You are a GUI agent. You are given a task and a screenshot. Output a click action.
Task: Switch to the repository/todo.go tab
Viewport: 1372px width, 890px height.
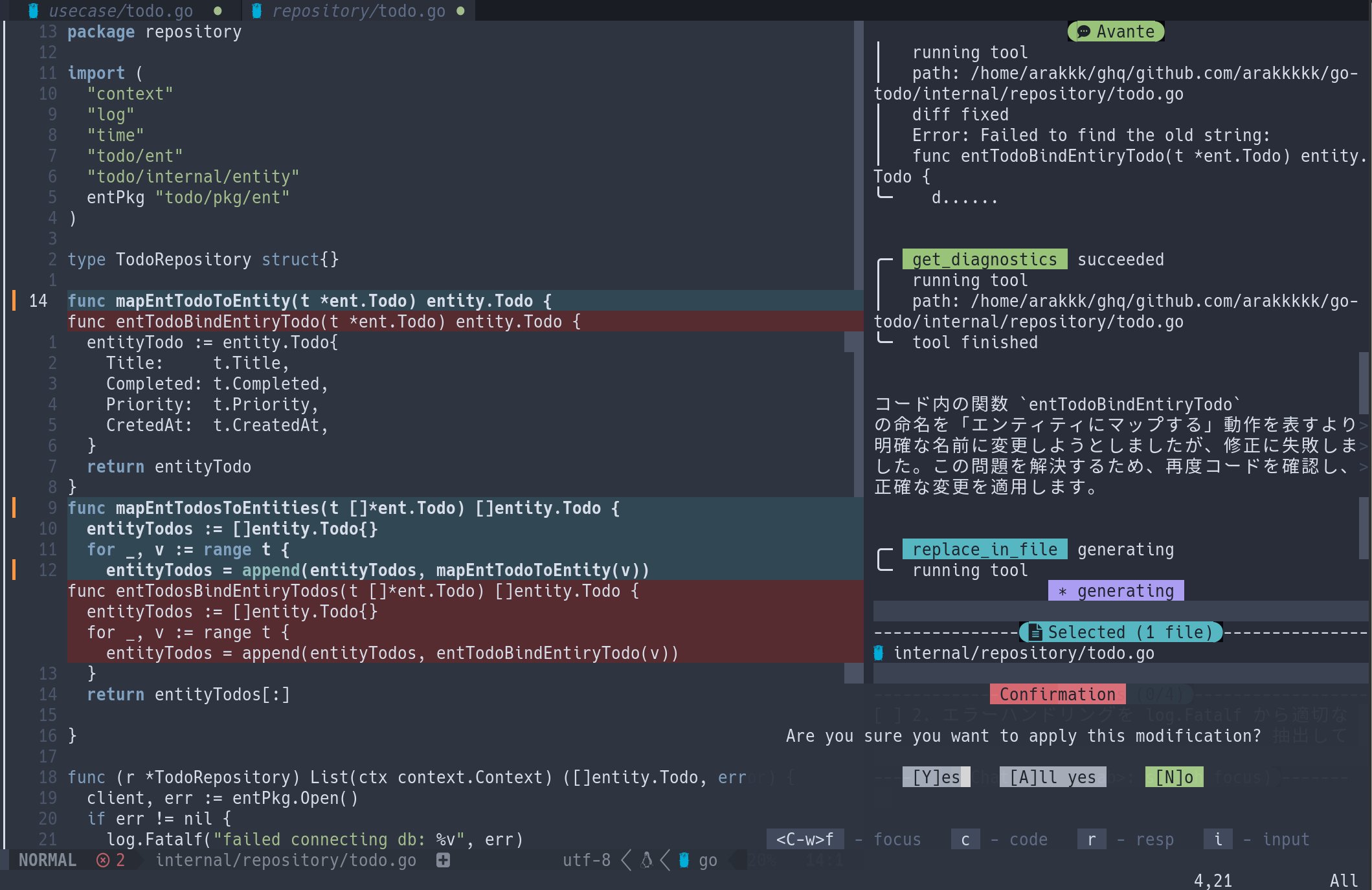coord(359,10)
